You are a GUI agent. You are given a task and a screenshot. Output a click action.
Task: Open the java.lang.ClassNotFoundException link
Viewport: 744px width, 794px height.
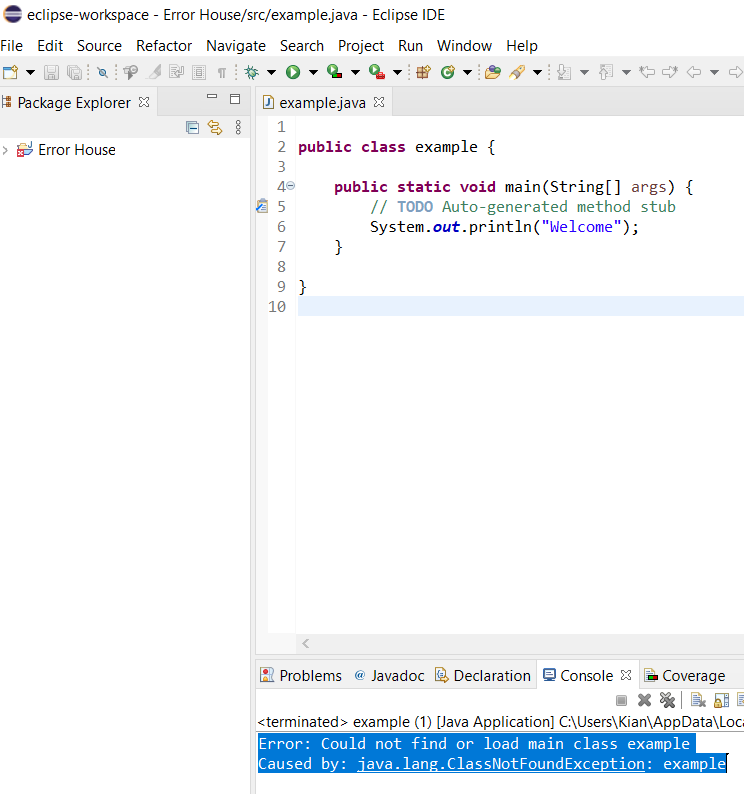(501, 764)
